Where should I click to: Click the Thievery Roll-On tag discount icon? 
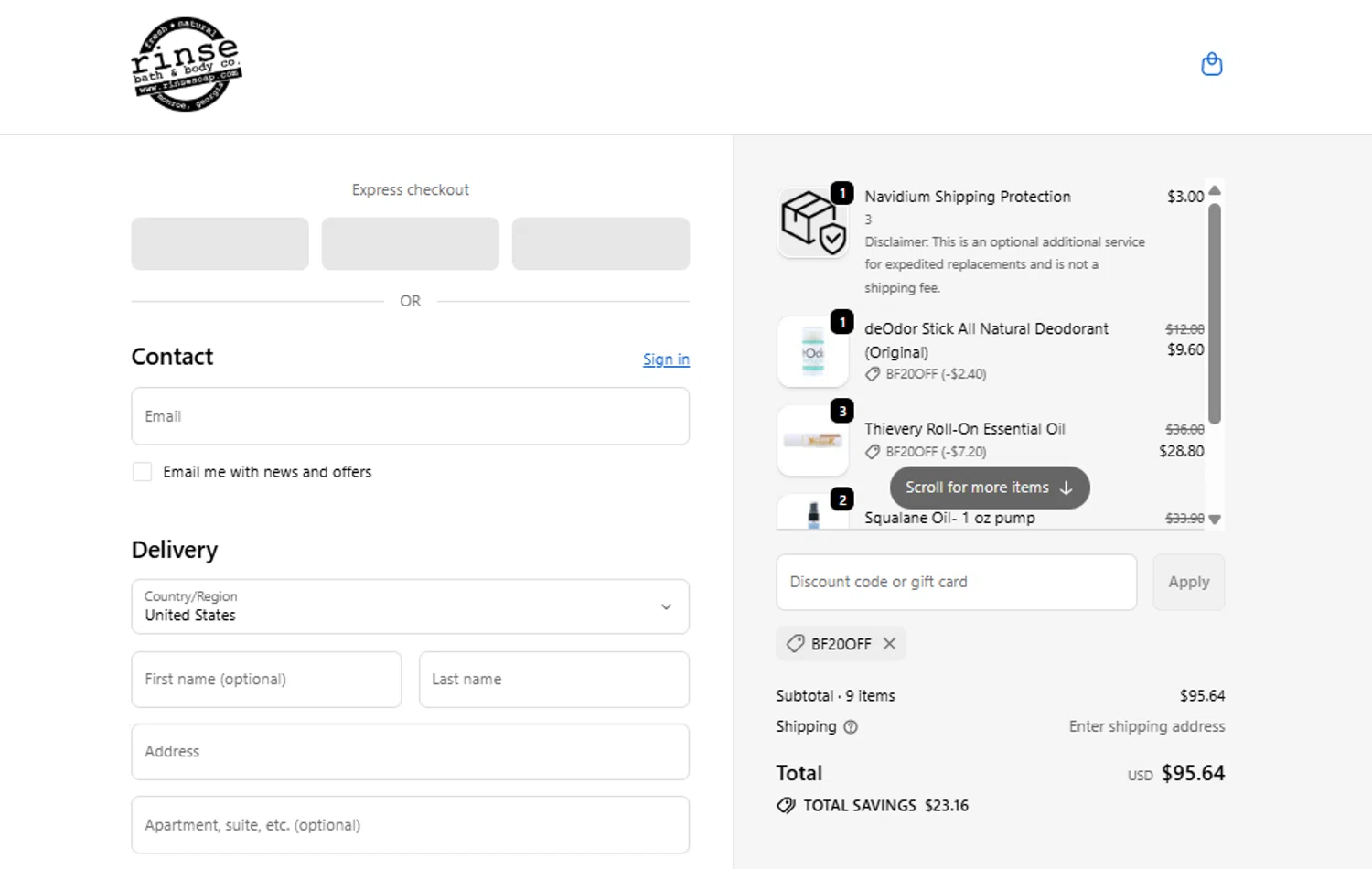(x=873, y=452)
